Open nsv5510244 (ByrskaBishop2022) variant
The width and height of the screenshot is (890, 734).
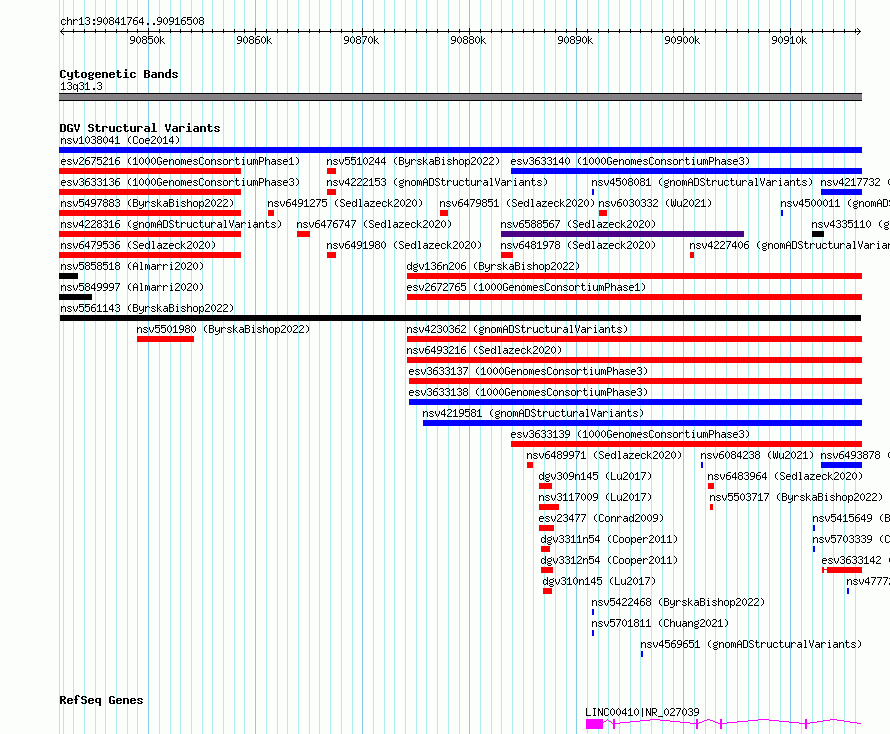point(413,161)
